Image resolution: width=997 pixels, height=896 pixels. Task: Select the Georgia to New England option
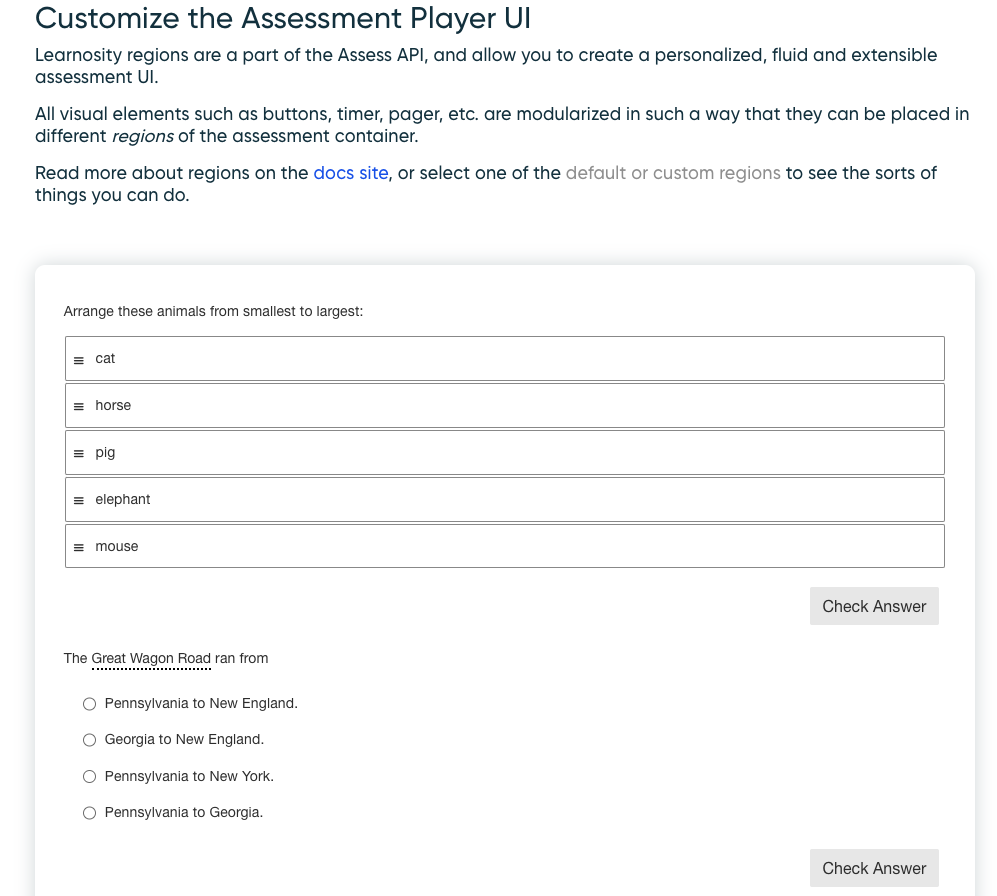(x=89, y=739)
